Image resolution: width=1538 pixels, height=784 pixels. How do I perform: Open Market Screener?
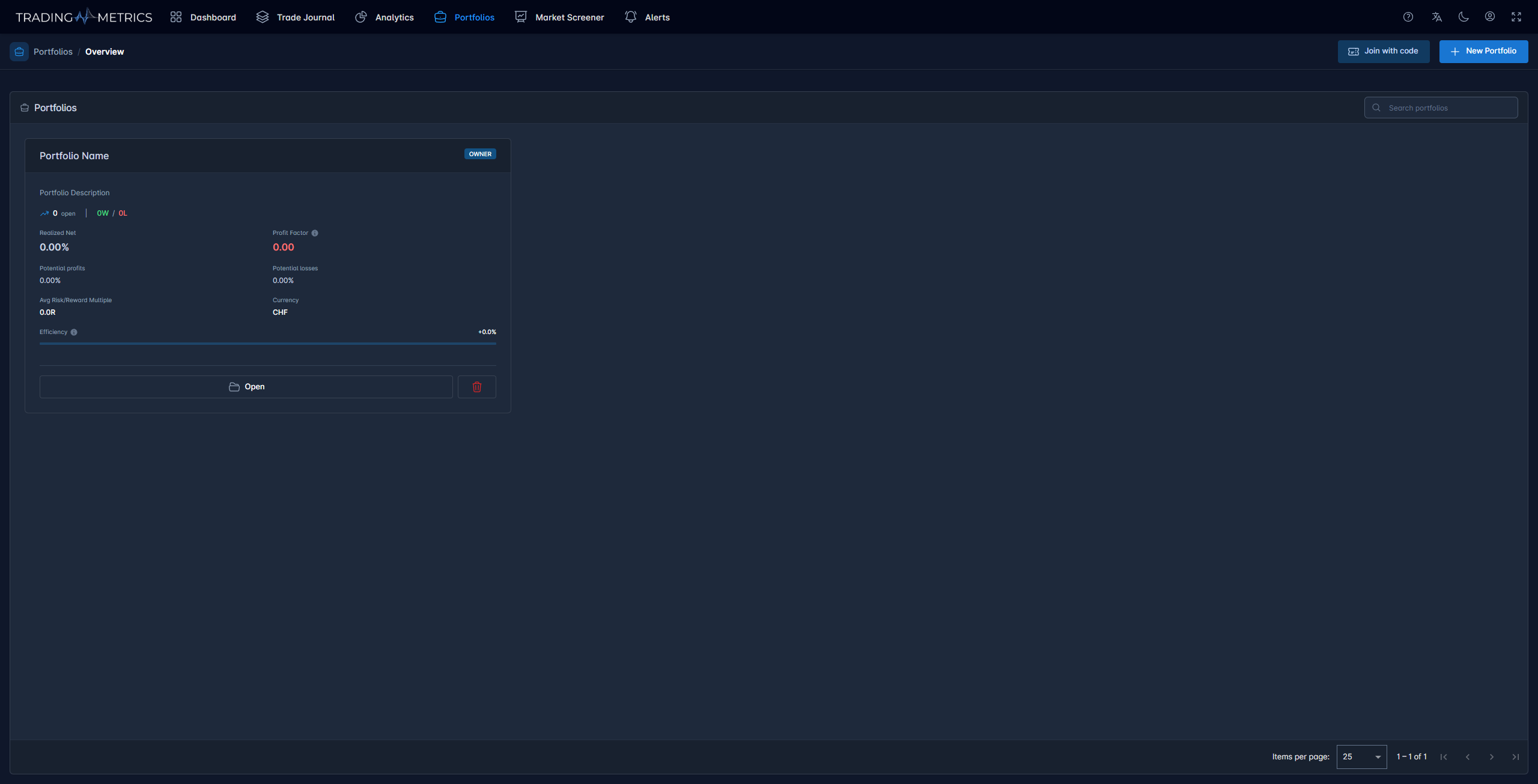pyautogui.click(x=559, y=17)
